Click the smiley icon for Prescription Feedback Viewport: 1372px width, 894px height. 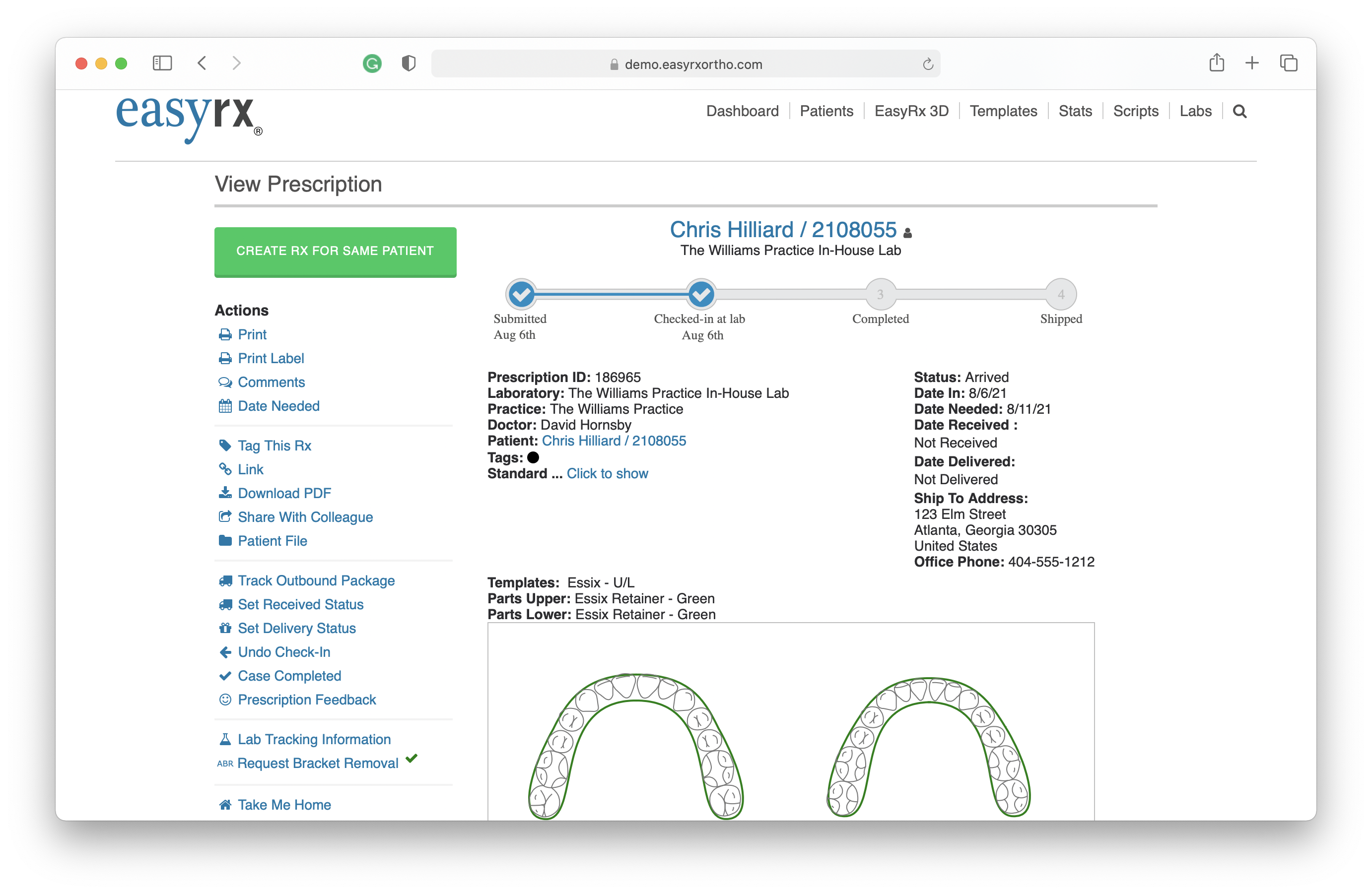tap(225, 700)
